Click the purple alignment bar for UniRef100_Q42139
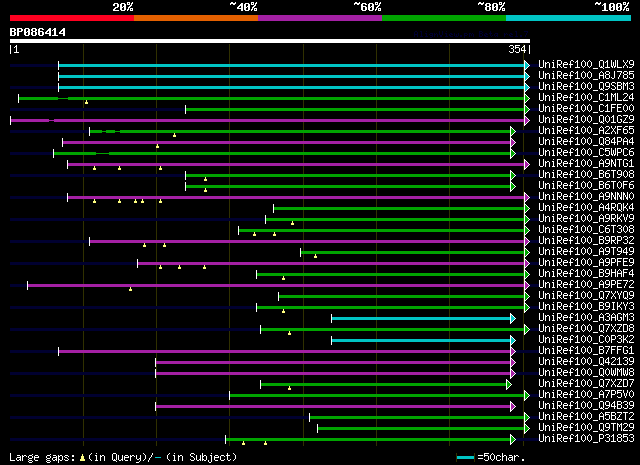Image resolution: width=640 pixels, height=465 pixels. click(x=333, y=363)
